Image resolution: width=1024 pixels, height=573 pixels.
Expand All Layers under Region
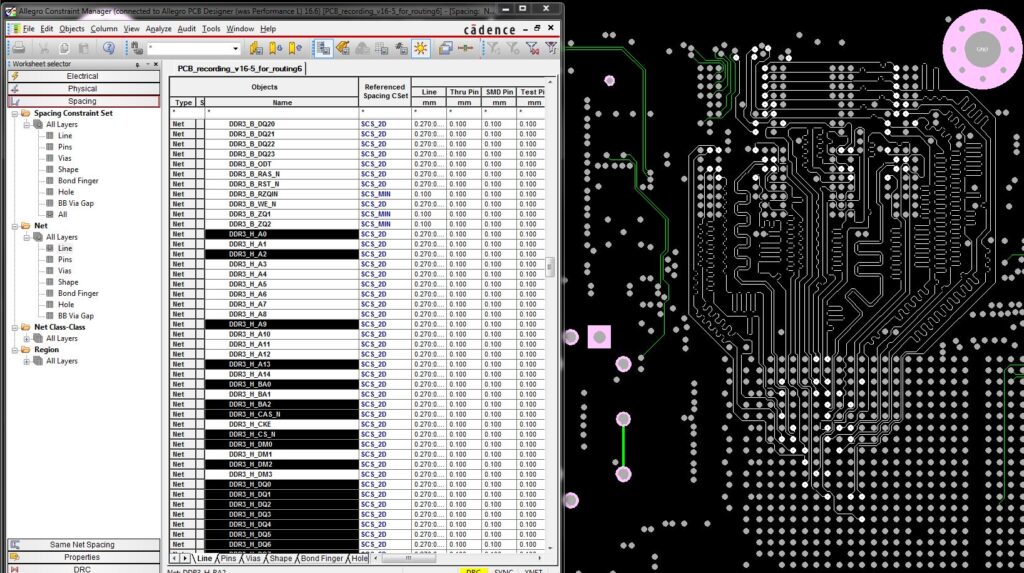pyautogui.click(x=27, y=361)
